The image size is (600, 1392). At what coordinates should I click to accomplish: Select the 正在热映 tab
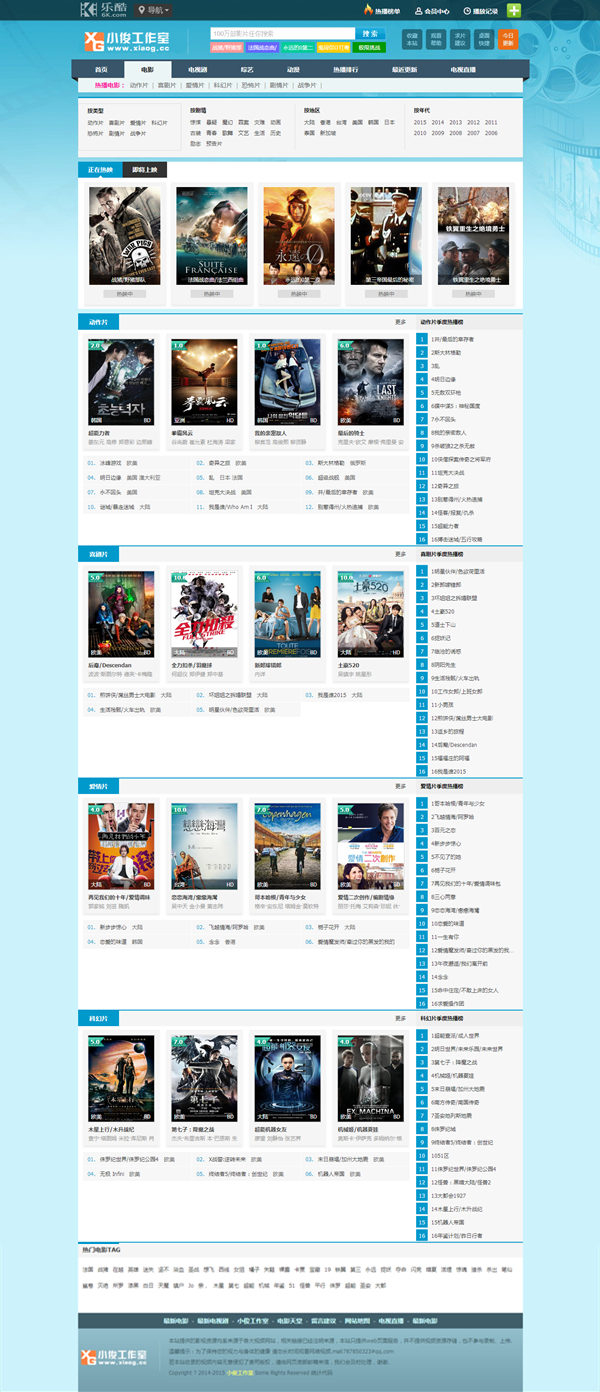point(101,169)
